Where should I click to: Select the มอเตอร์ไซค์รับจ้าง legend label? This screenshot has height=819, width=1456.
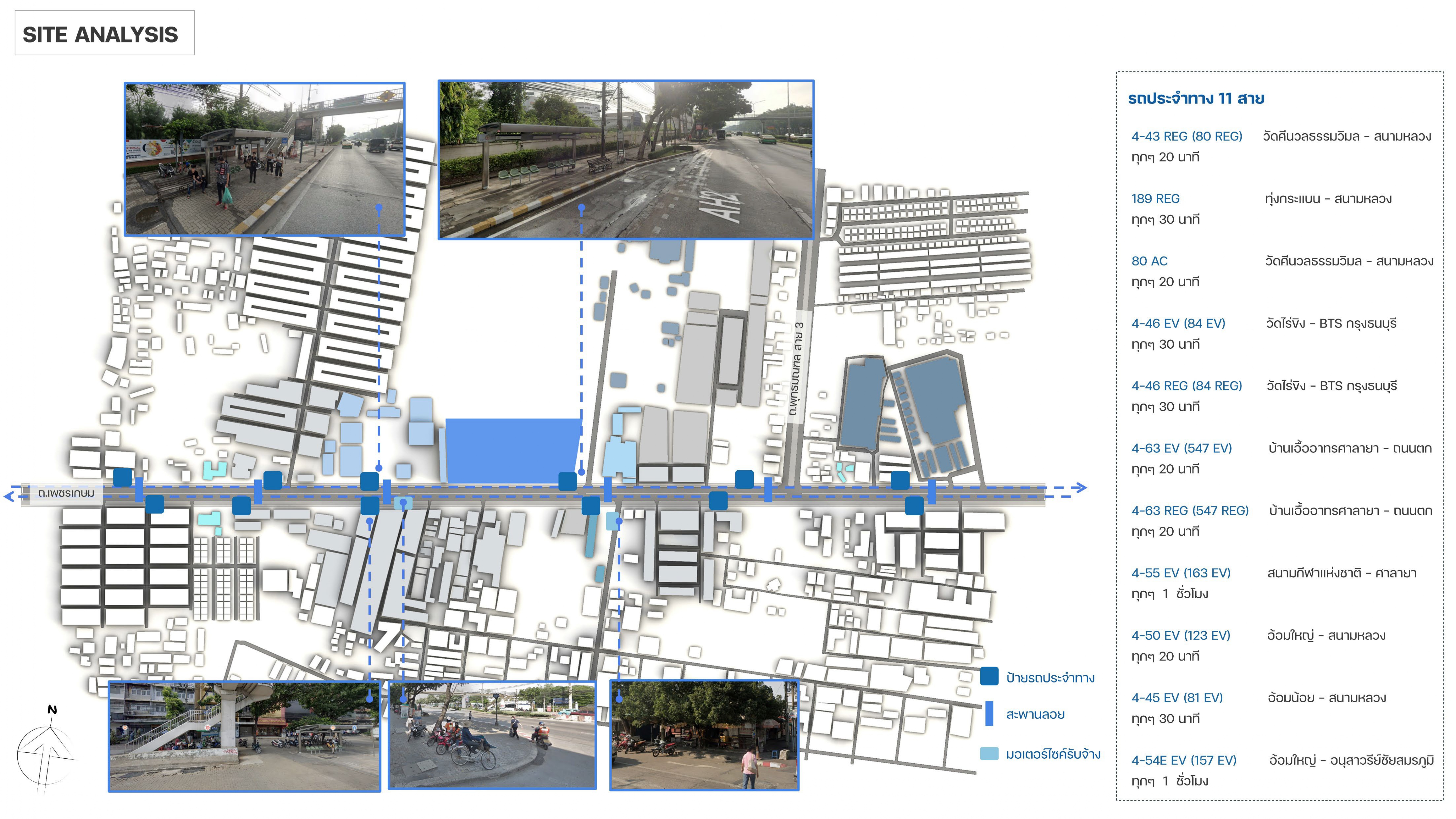tap(1053, 754)
